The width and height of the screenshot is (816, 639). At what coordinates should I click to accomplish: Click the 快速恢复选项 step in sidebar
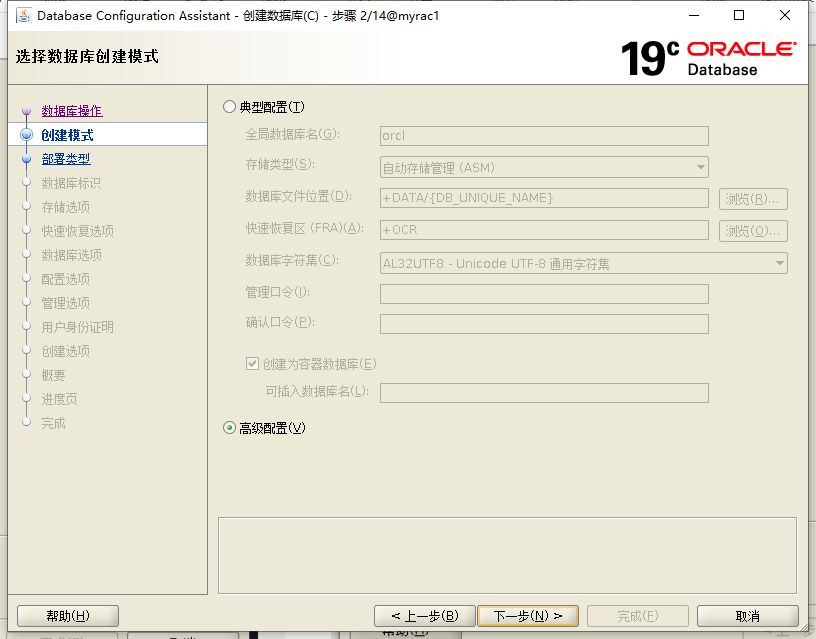coord(78,231)
